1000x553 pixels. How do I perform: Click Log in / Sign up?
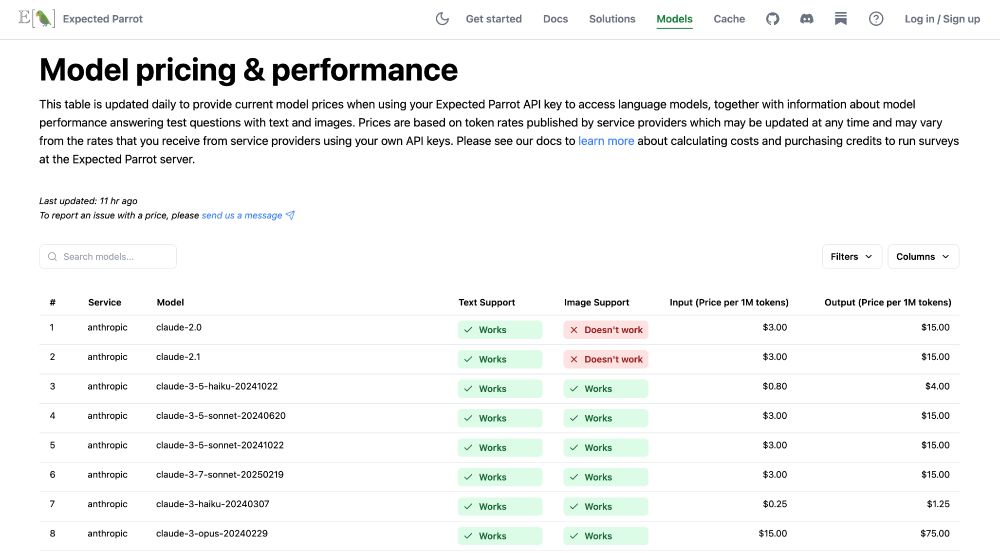942,19
